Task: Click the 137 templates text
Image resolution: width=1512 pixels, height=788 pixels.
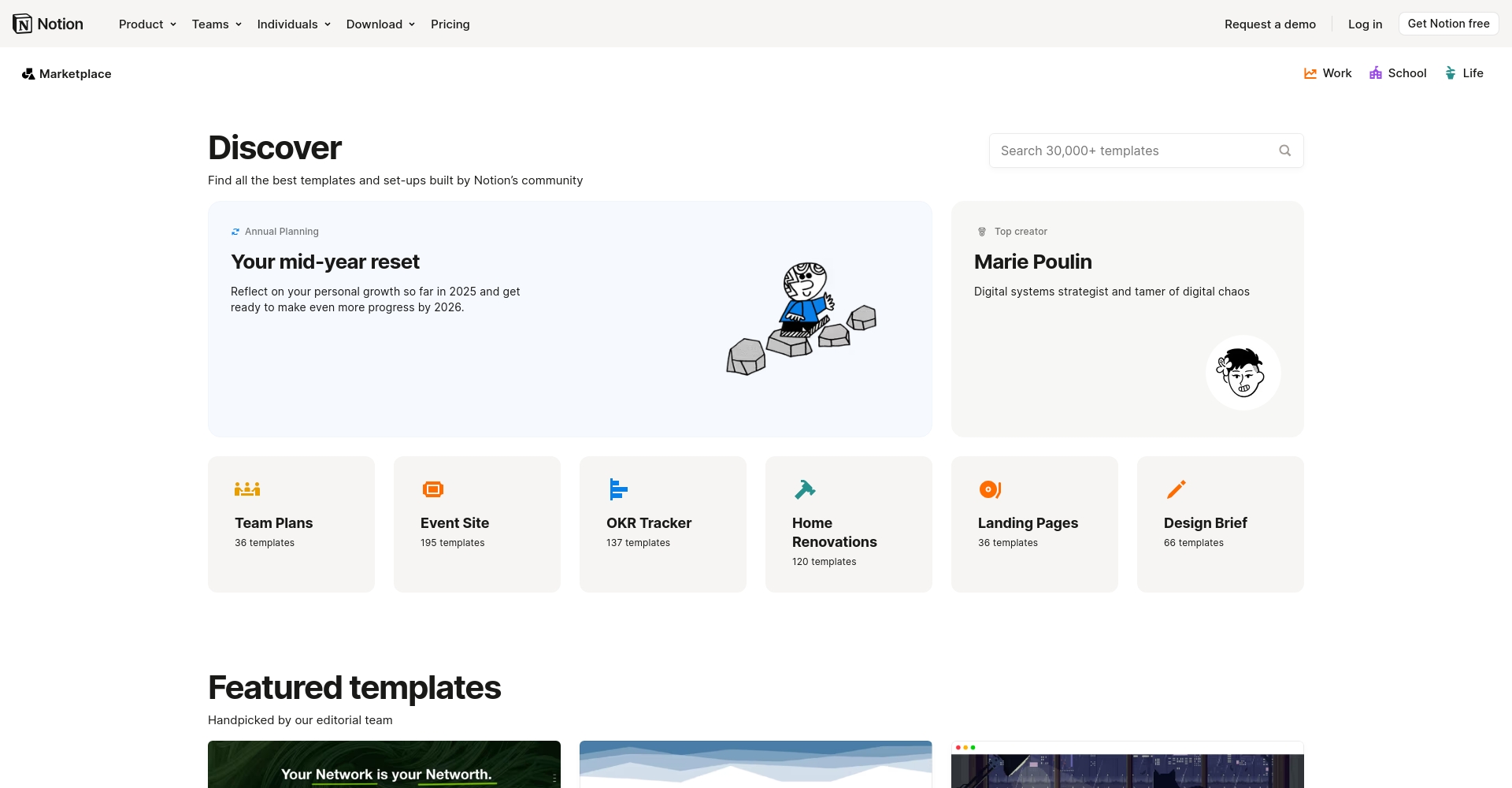Action: [639, 543]
